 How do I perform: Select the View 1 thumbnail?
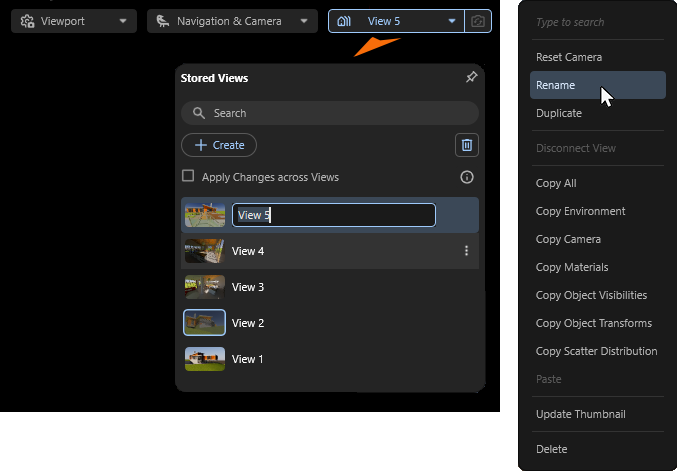tap(205, 359)
